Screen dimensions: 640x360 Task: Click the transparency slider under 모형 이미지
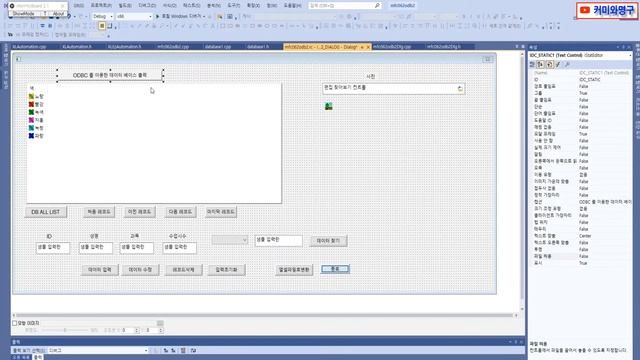[65, 330]
